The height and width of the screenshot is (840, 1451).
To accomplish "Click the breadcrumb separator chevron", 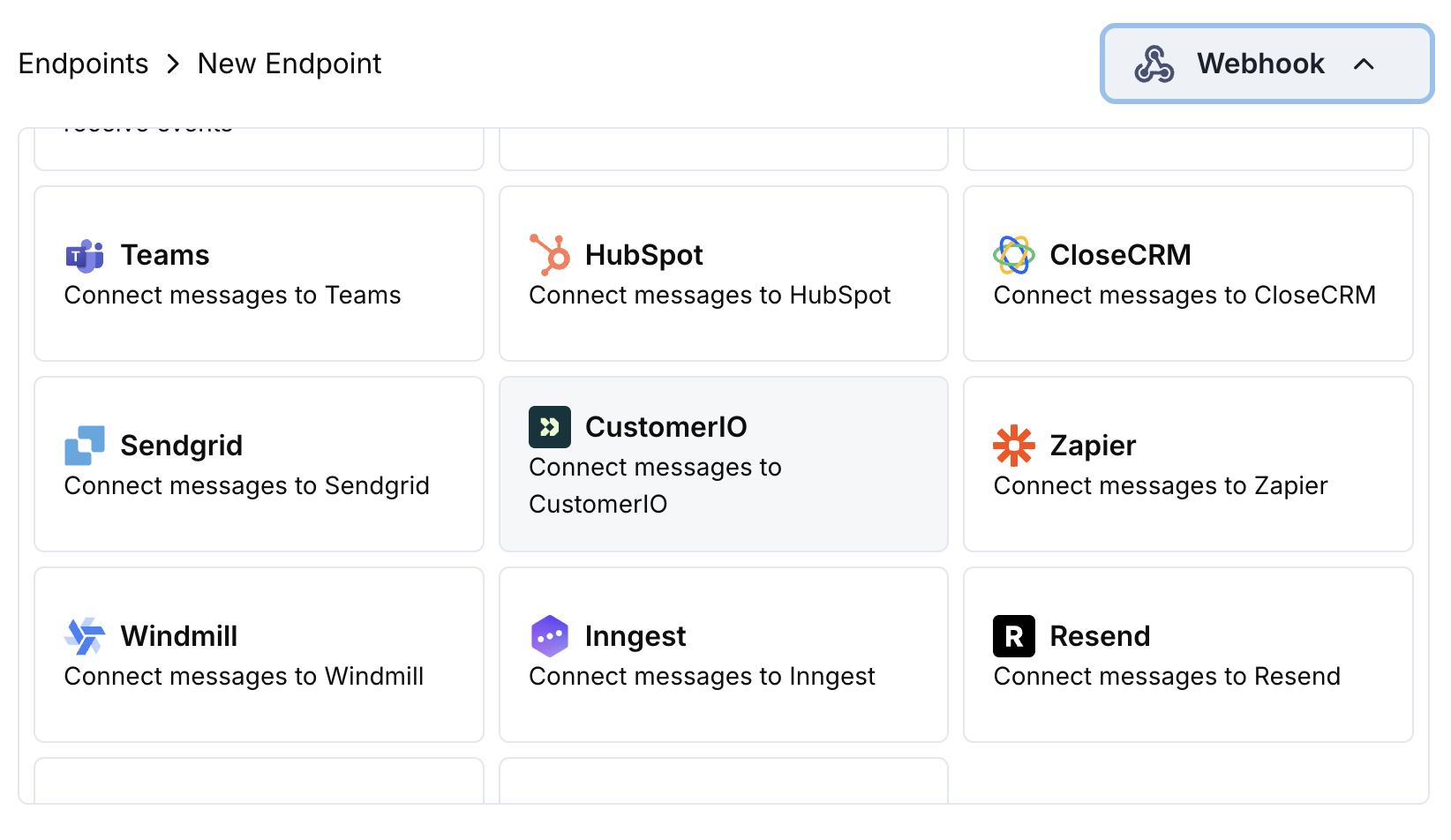I will click(x=173, y=64).
